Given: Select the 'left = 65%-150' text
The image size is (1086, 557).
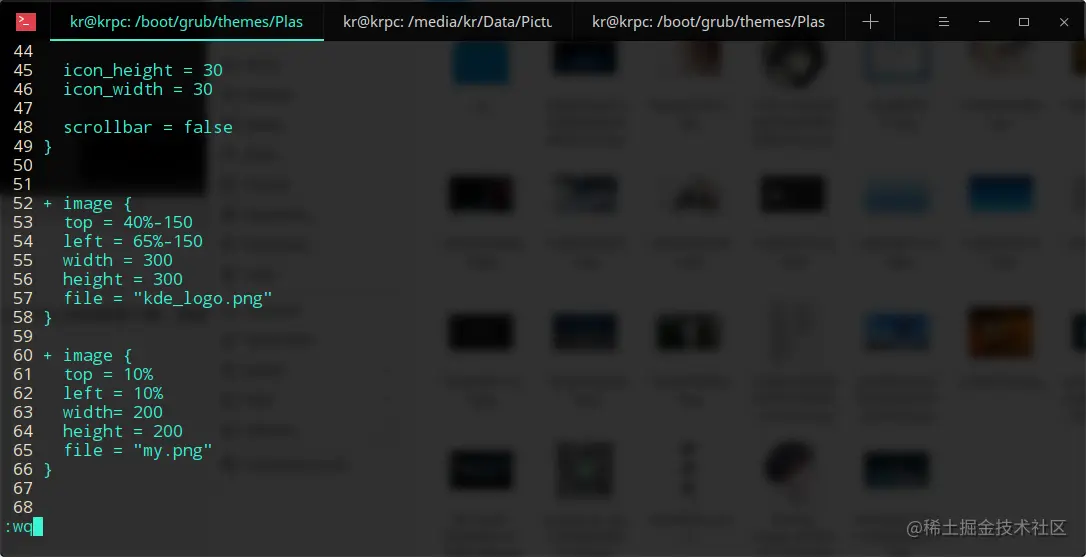Looking at the screenshot, I should pyautogui.click(x=133, y=241).
